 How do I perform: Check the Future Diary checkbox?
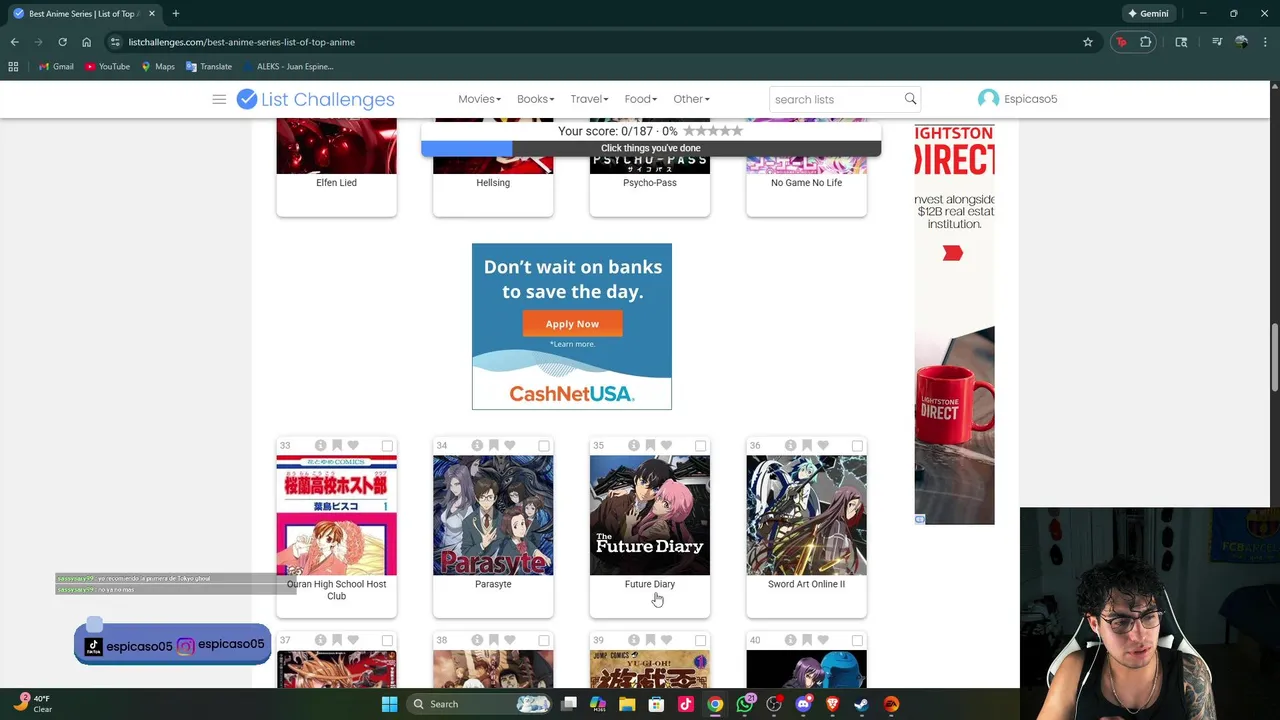coord(700,445)
